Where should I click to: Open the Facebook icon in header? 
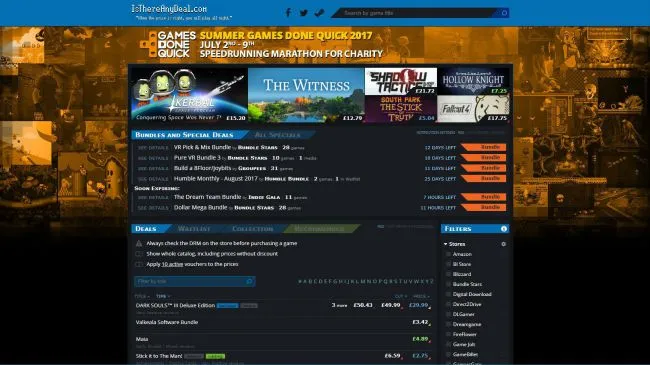[x=288, y=12]
